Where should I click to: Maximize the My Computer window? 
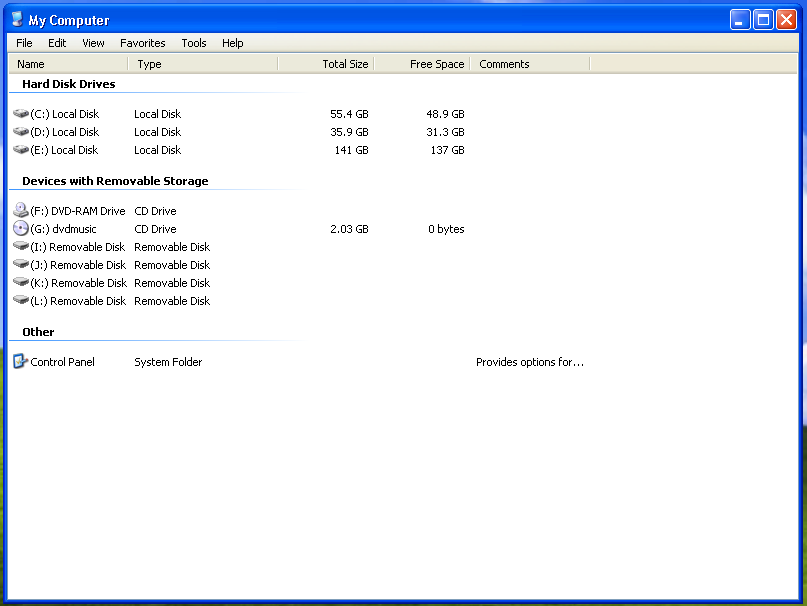(x=764, y=20)
